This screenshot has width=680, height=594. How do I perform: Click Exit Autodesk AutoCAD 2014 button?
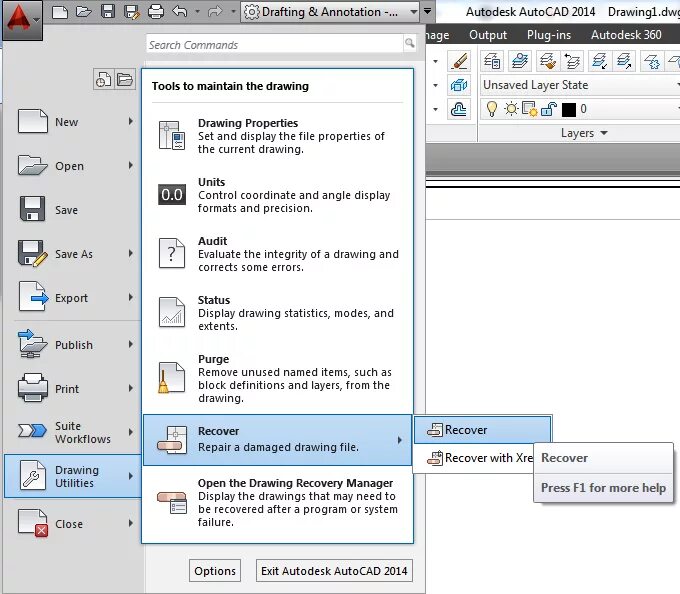pos(334,571)
